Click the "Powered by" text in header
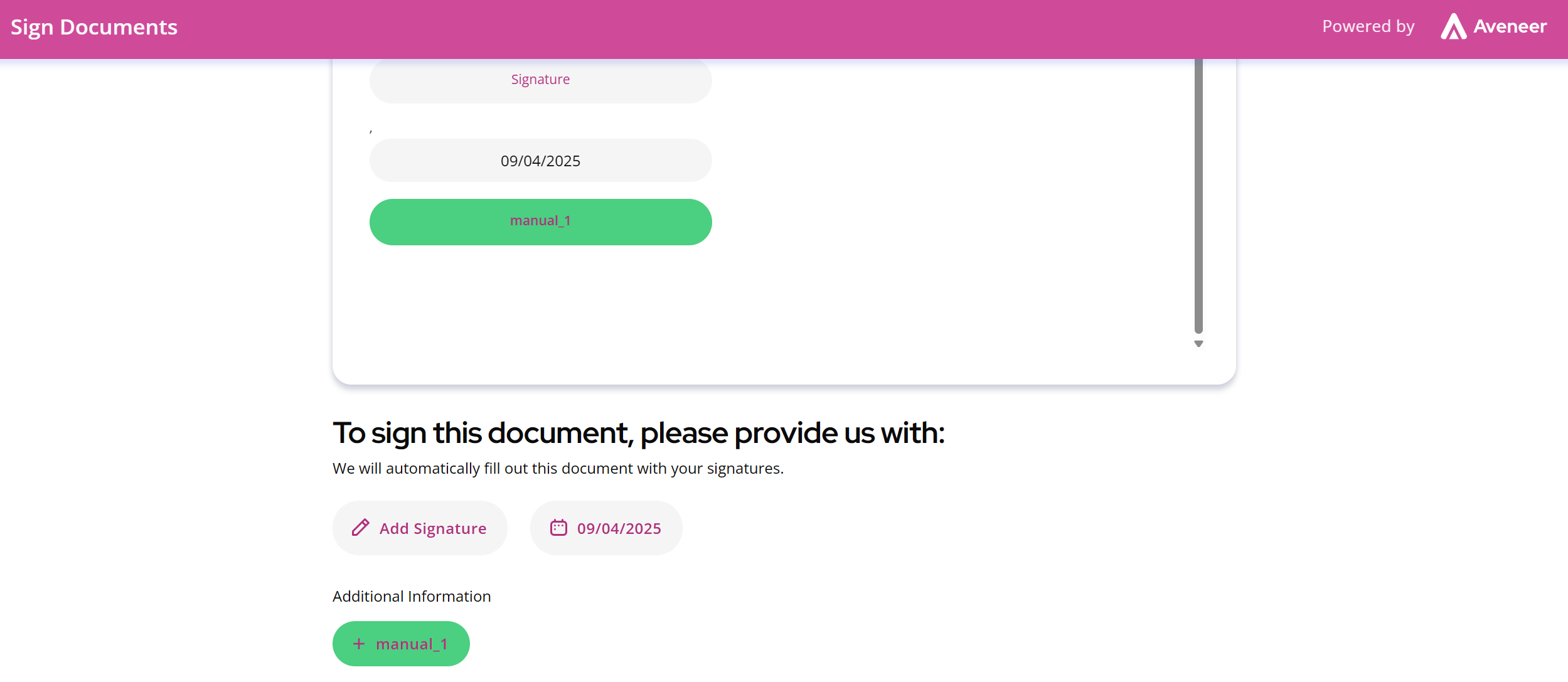 (x=1368, y=26)
